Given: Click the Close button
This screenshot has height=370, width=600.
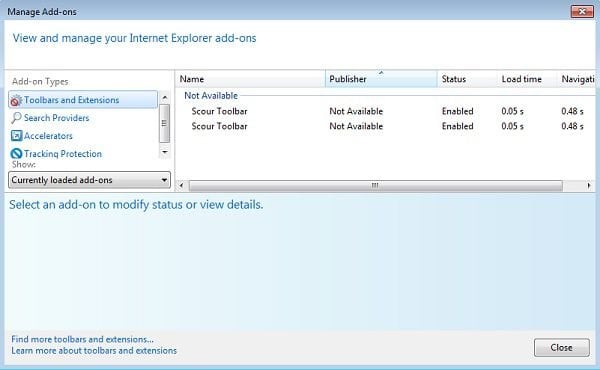Looking at the screenshot, I should pos(562,347).
